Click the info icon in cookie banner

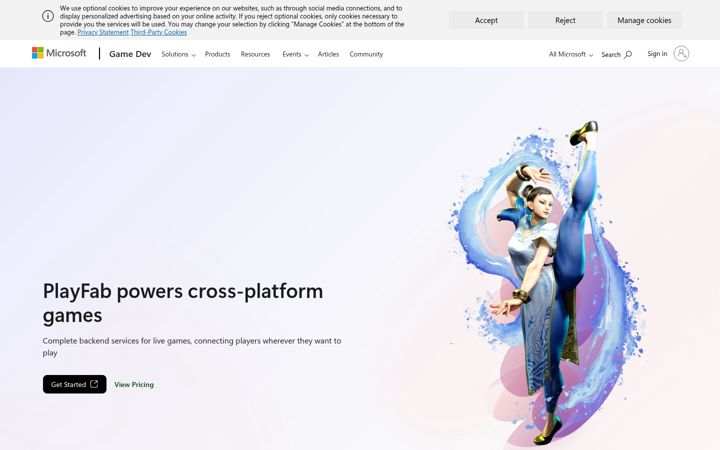pos(48,16)
